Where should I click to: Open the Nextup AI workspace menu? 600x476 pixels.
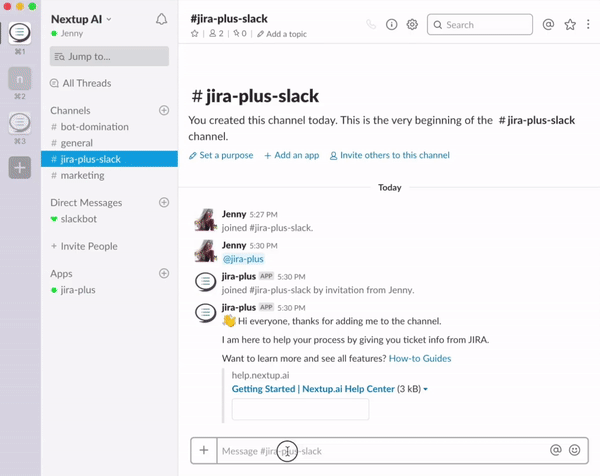(82, 19)
